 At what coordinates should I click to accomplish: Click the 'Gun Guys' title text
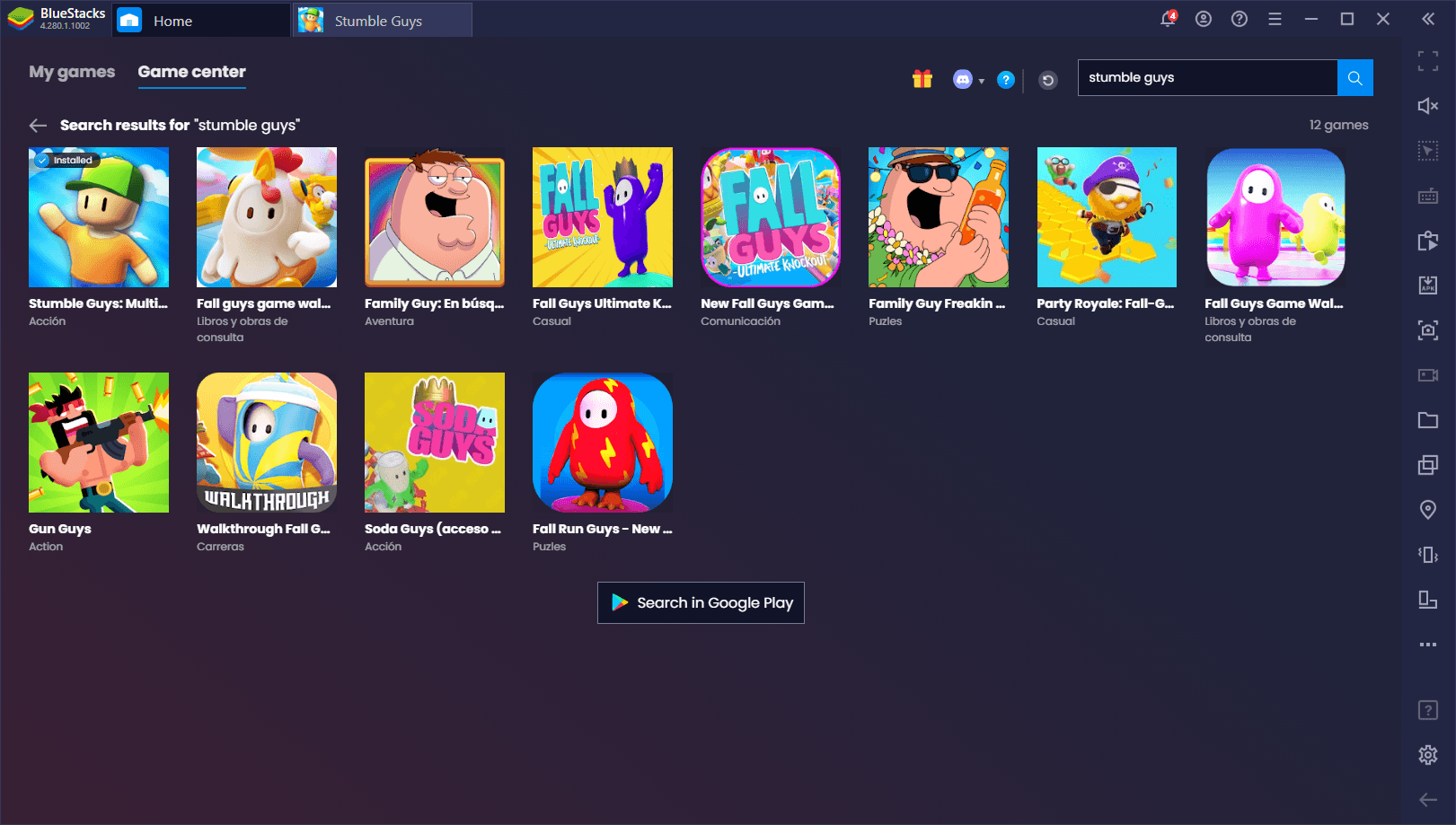pos(60,529)
